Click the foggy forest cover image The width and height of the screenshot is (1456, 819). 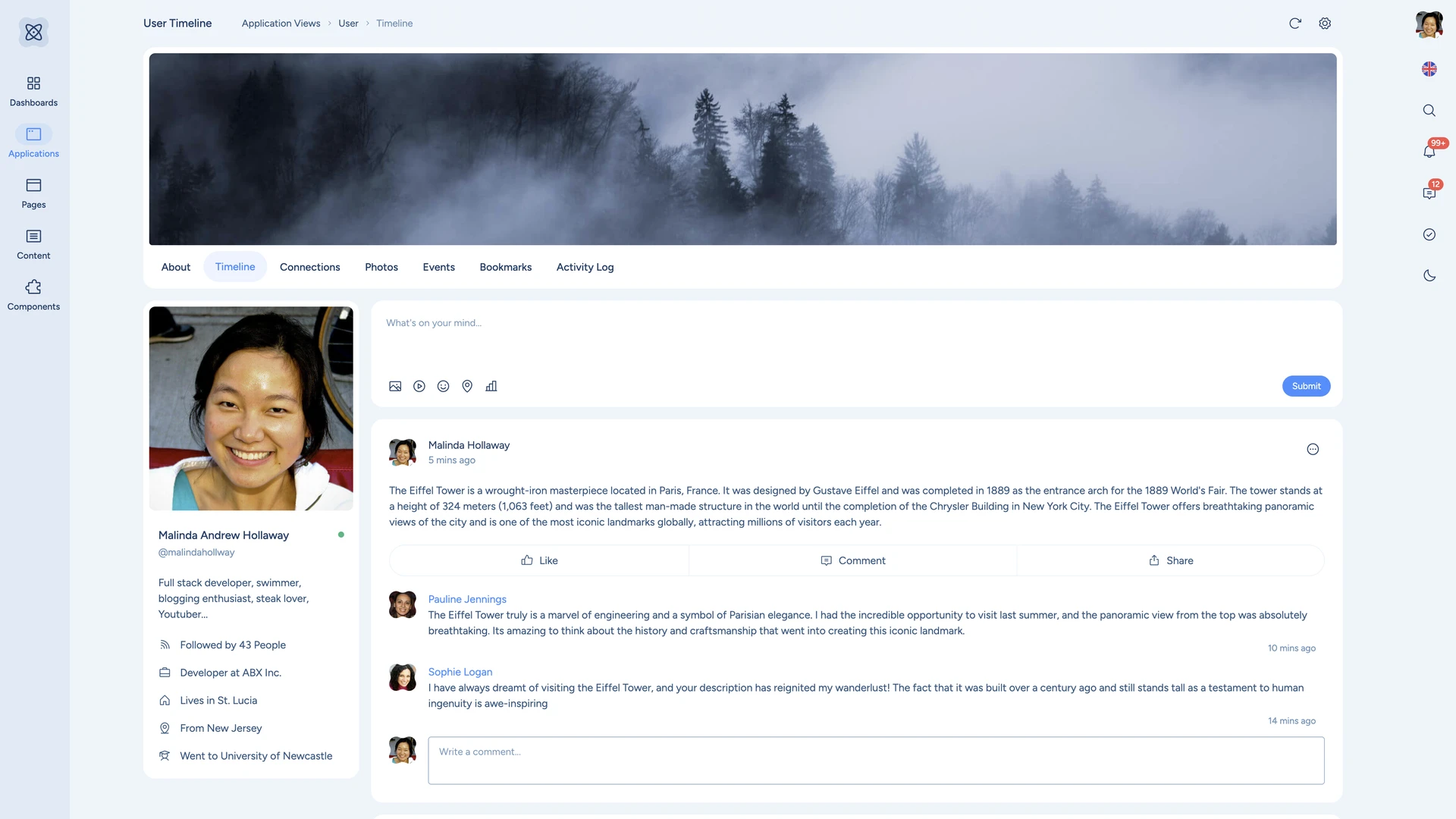(742, 149)
